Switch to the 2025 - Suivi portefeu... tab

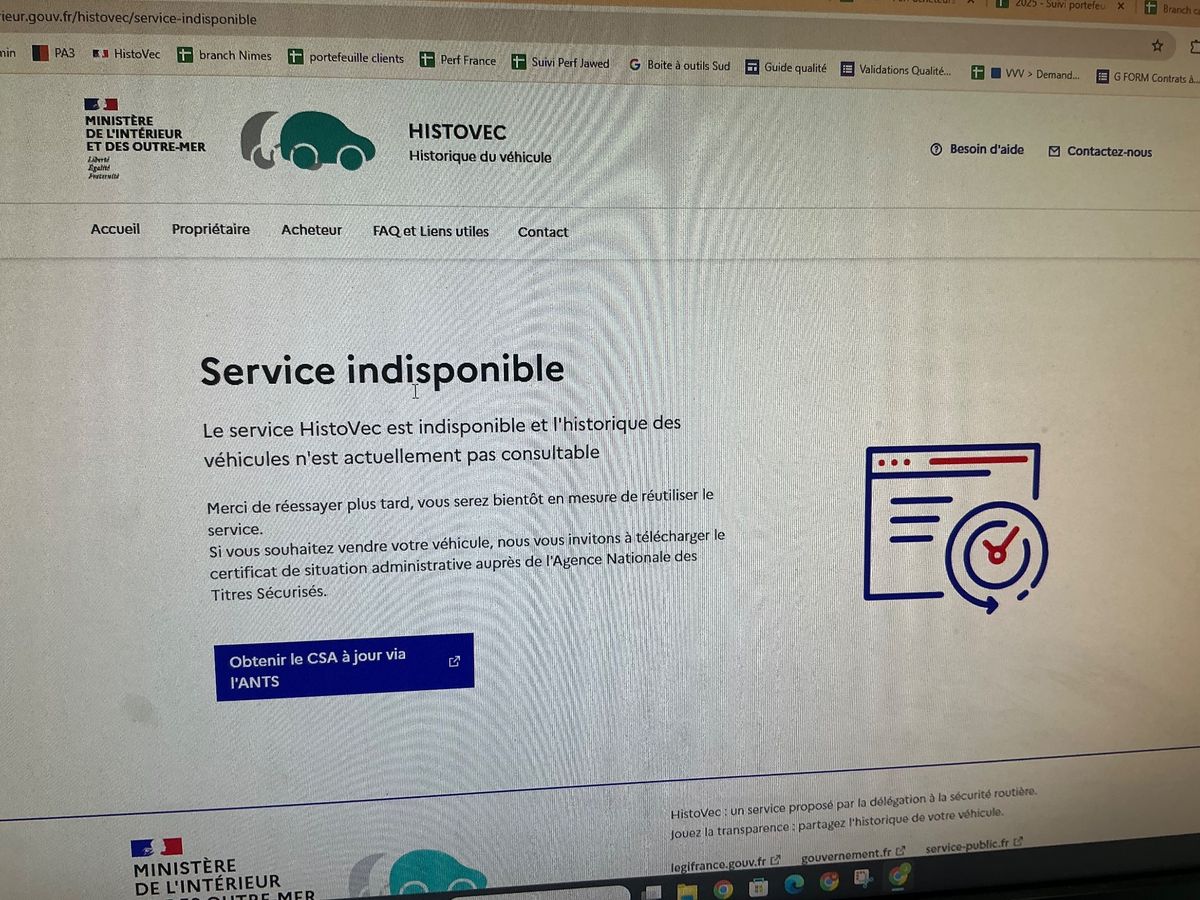[x=1058, y=5]
